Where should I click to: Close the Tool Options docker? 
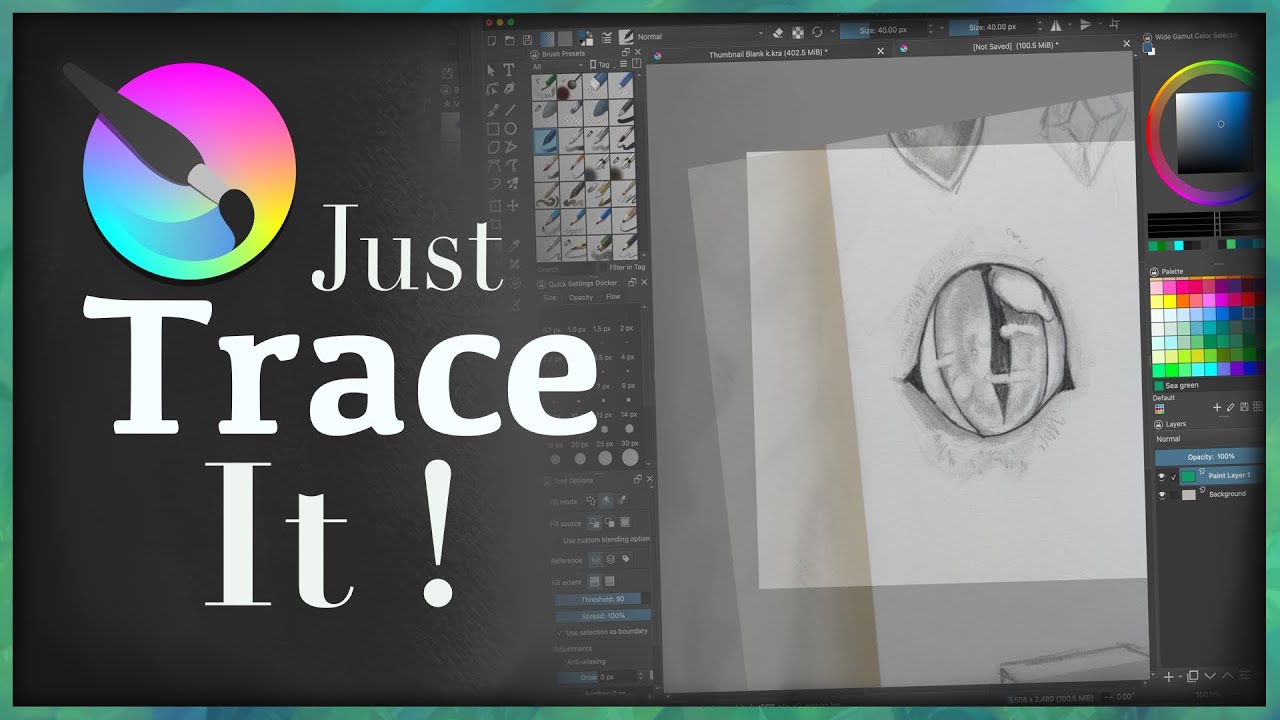[650, 479]
